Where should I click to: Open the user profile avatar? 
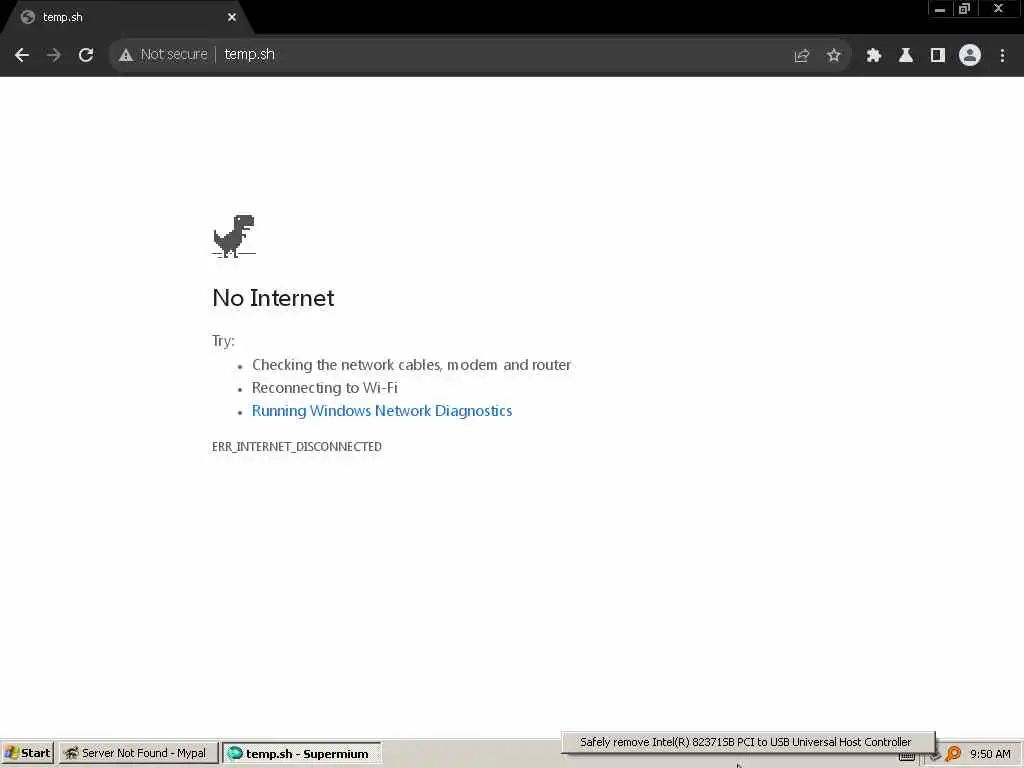[x=970, y=56]
